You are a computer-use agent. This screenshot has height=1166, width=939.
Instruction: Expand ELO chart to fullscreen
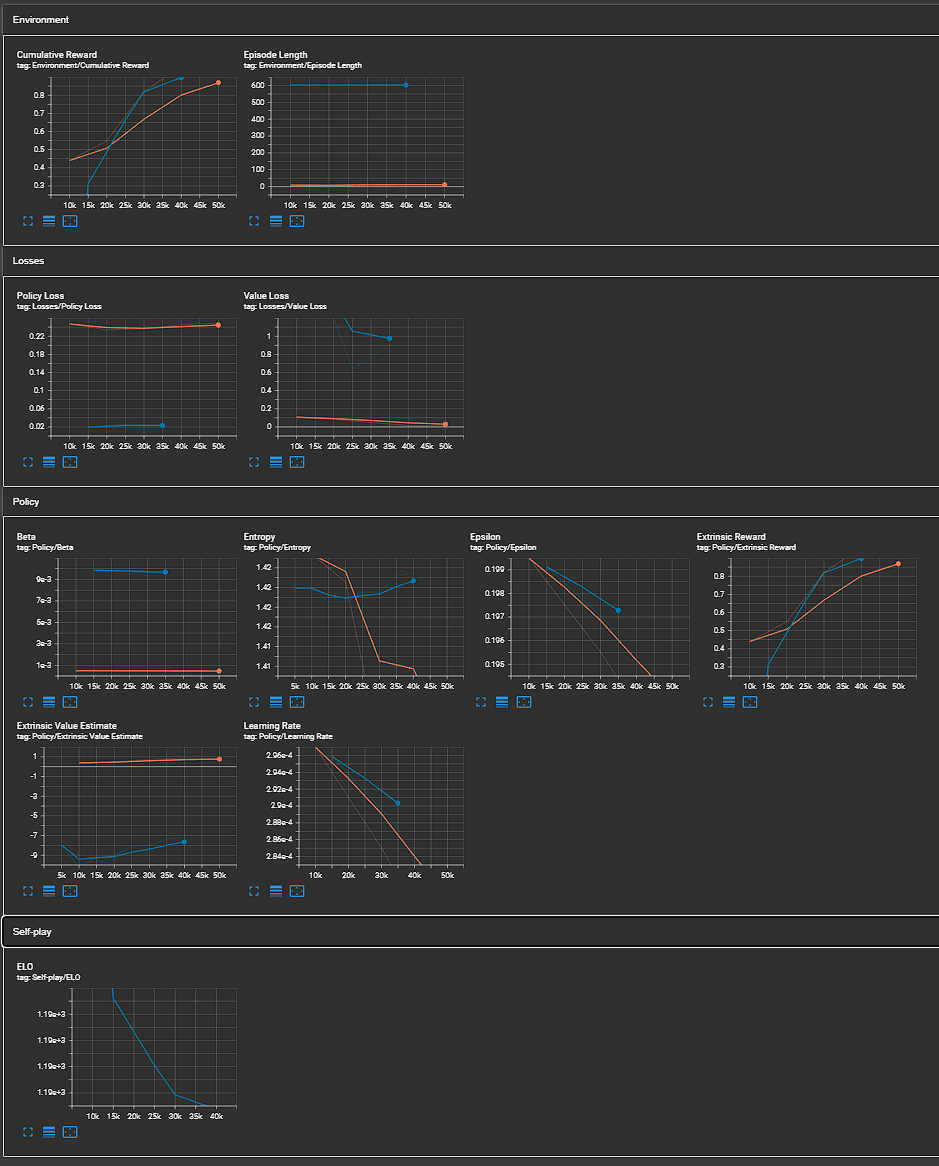(27, 1132)
